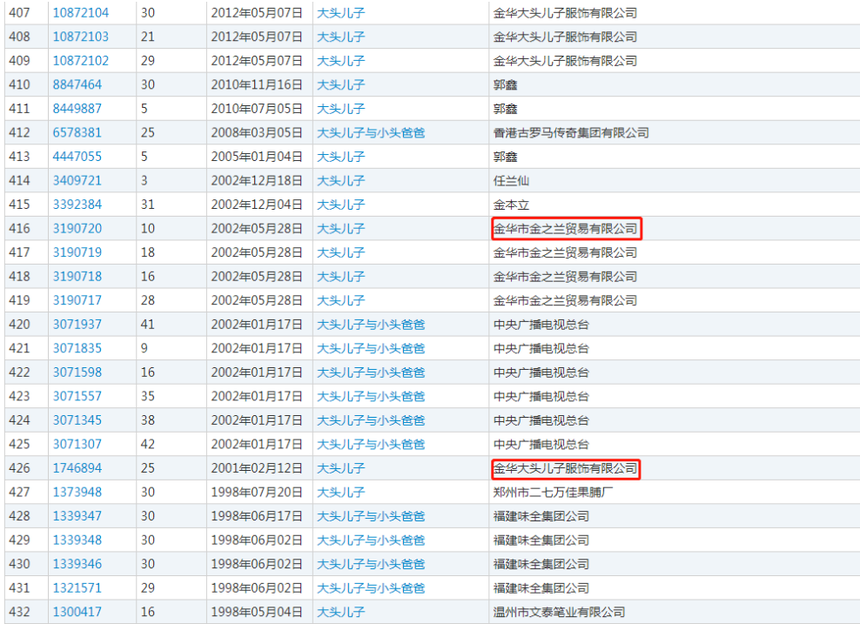Open registration number 1746894
The height and width of the screenshot is (624, 860).
[77, 468]
